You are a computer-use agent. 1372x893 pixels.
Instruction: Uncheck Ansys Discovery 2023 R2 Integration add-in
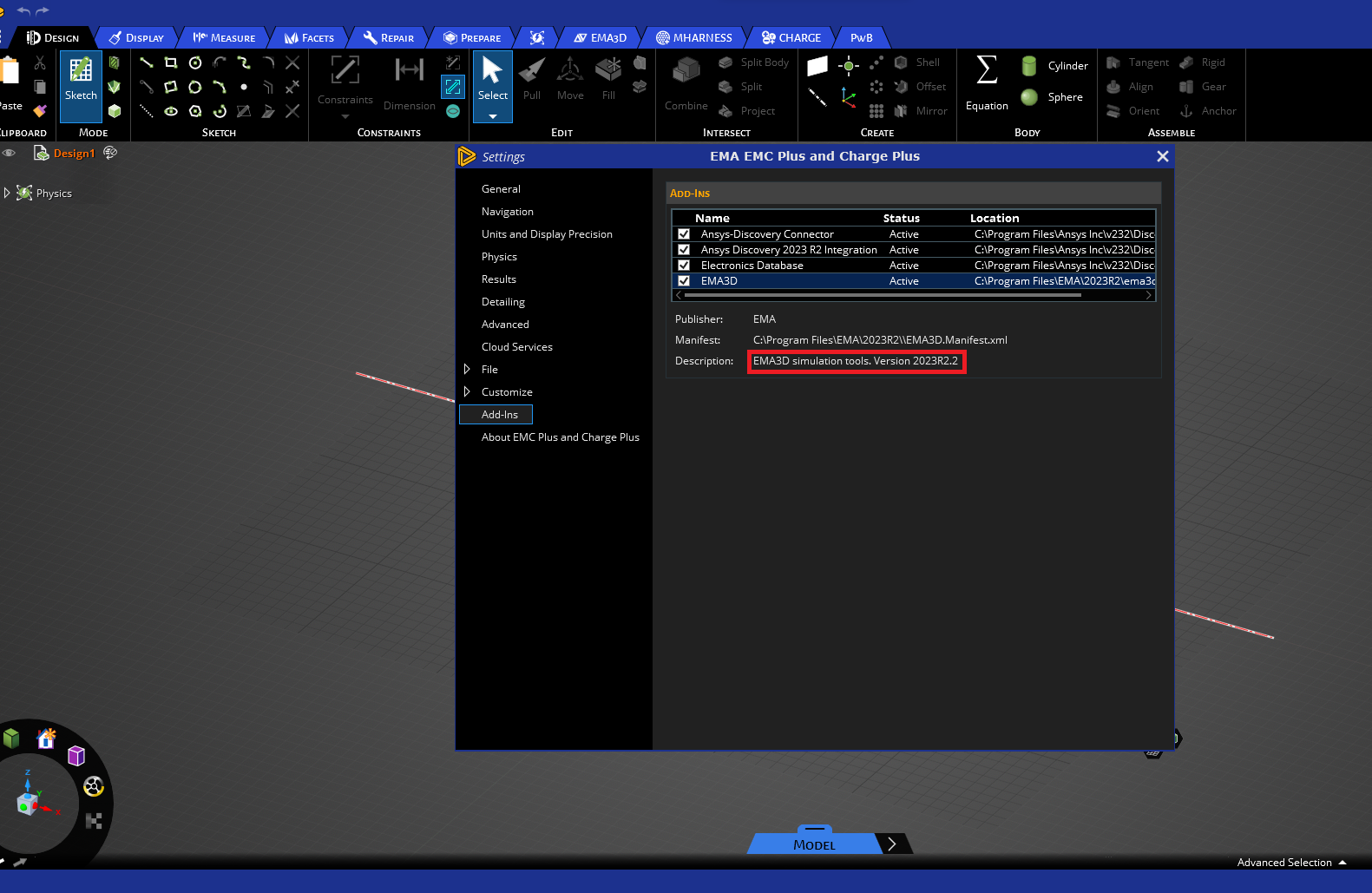point(684,250)
